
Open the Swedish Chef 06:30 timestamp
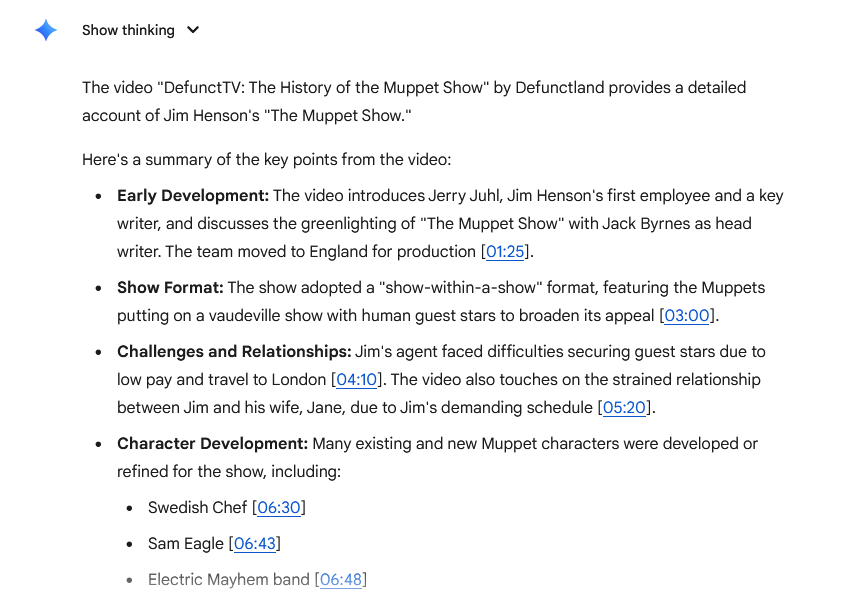279,508
